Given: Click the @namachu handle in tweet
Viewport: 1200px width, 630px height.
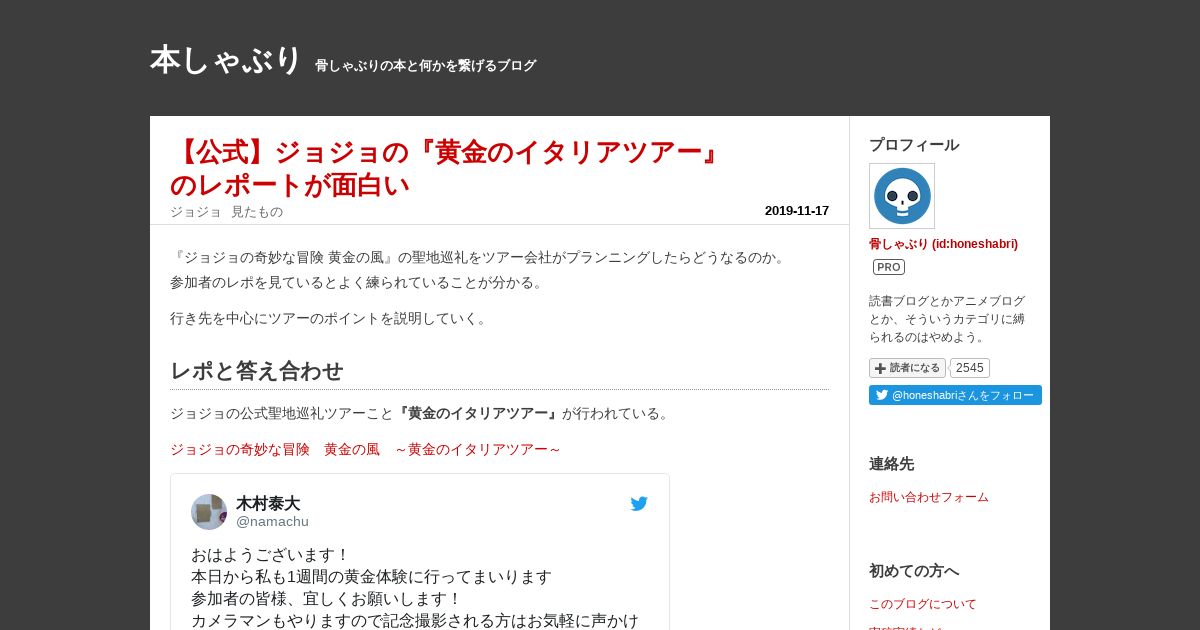Looking at the screenshot, I should click(x=272, y=522).
